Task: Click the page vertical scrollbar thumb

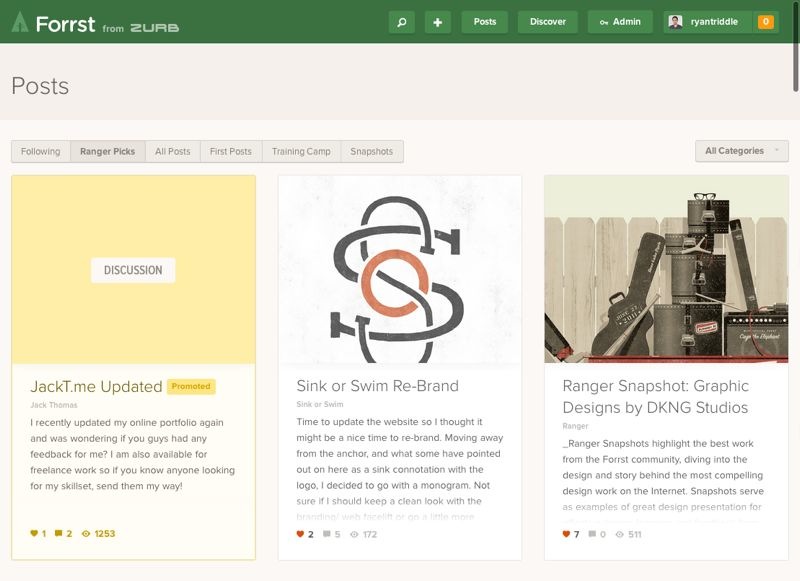Action: coord(795,46)
